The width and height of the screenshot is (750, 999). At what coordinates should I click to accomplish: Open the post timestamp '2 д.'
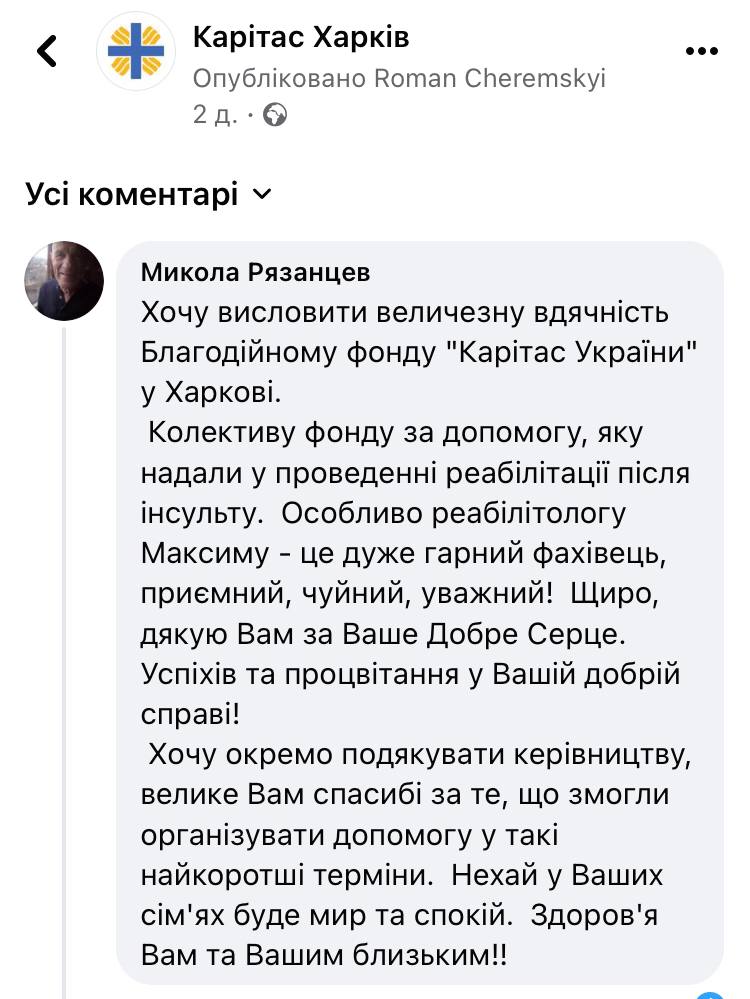[215, 115]
